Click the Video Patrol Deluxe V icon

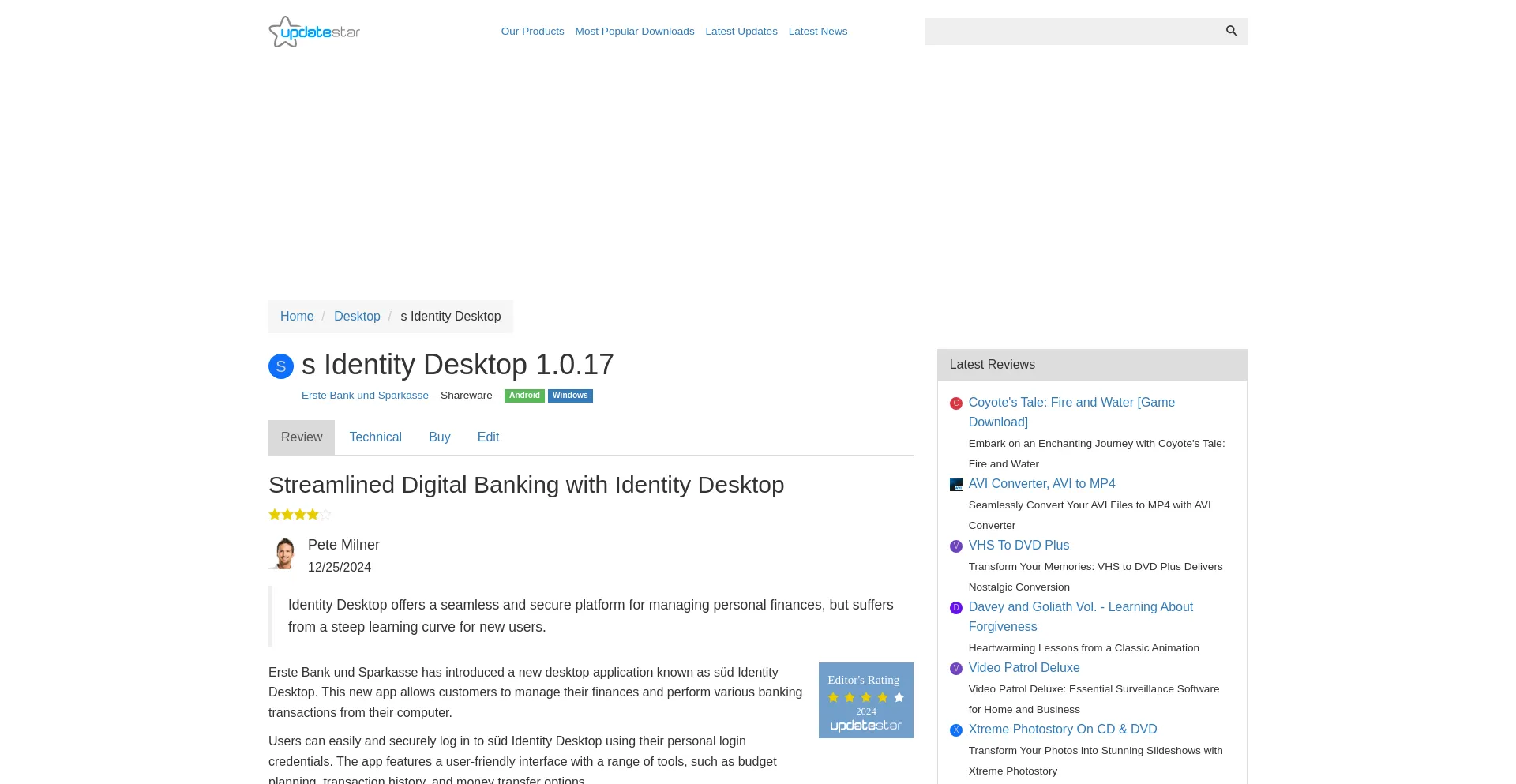coord(955,669)
